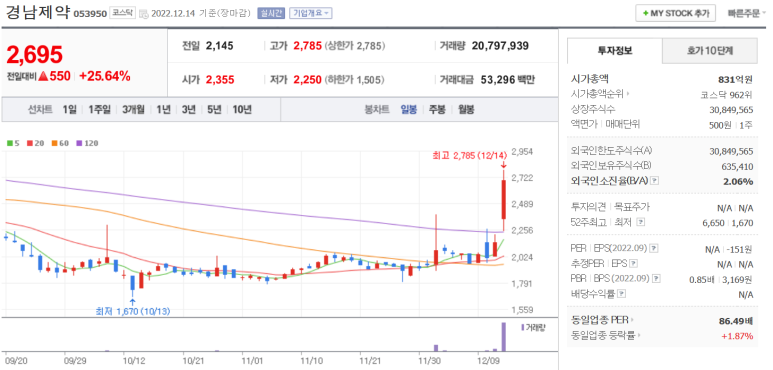Open the 빠른주문 dropdown
The image size is (773, 370).
pyautogui.click(x=746, y=13)
